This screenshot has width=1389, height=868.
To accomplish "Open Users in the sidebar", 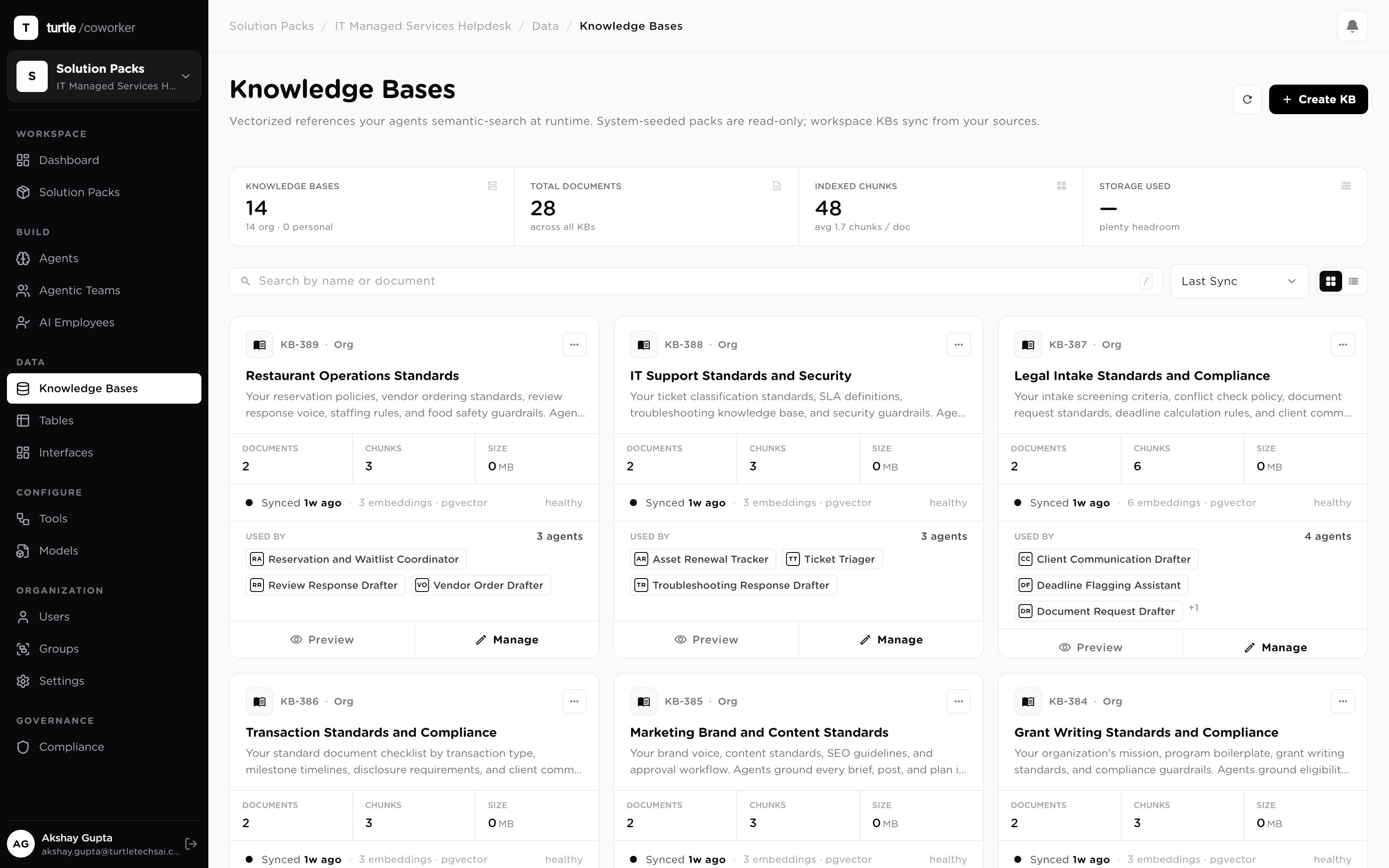I will coord(104,617).
